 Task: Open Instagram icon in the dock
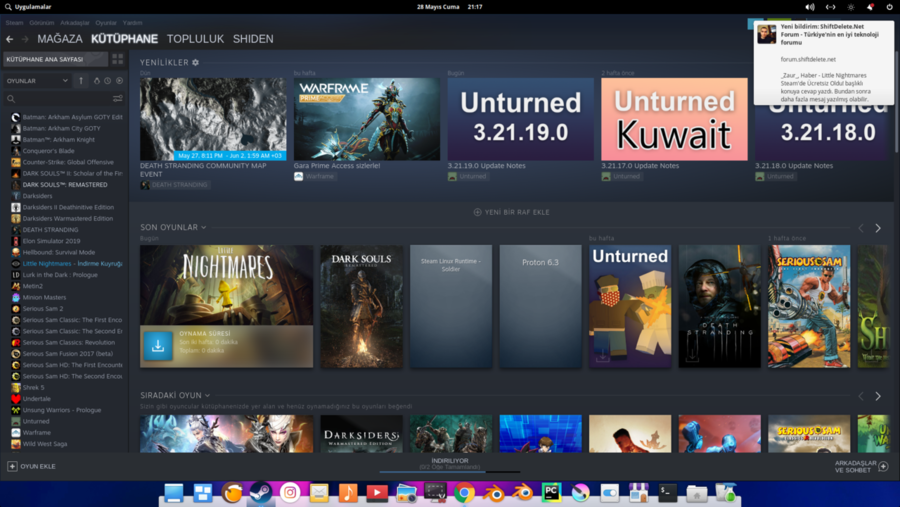click(x=290, y=493)
